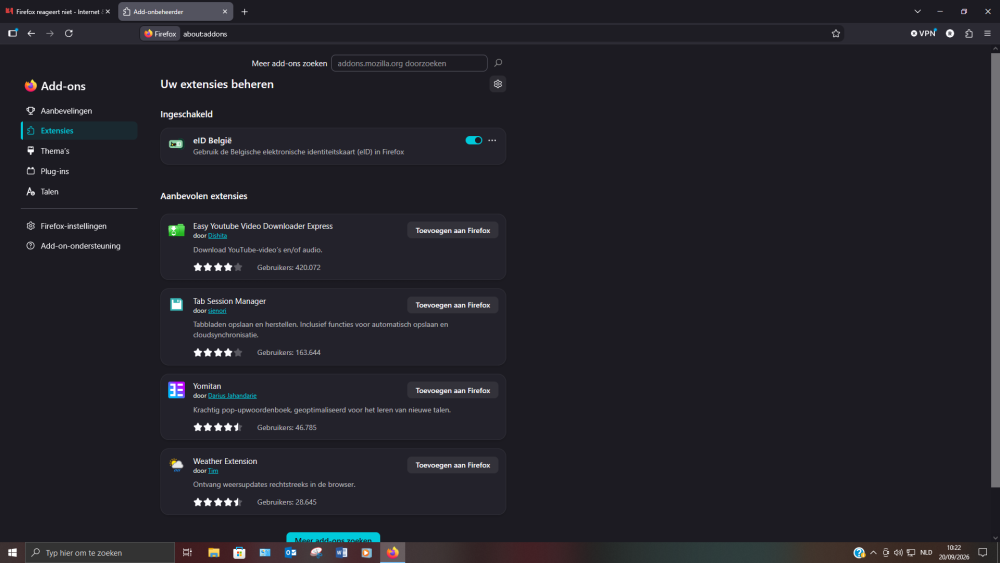Disable the eID België extension toggle
This screenshot has width=1000, height=563.
tap(473, 140)
